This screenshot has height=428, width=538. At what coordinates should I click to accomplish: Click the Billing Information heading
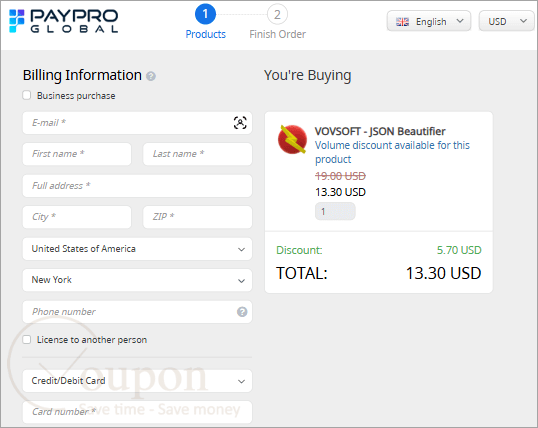pos(82,75)
